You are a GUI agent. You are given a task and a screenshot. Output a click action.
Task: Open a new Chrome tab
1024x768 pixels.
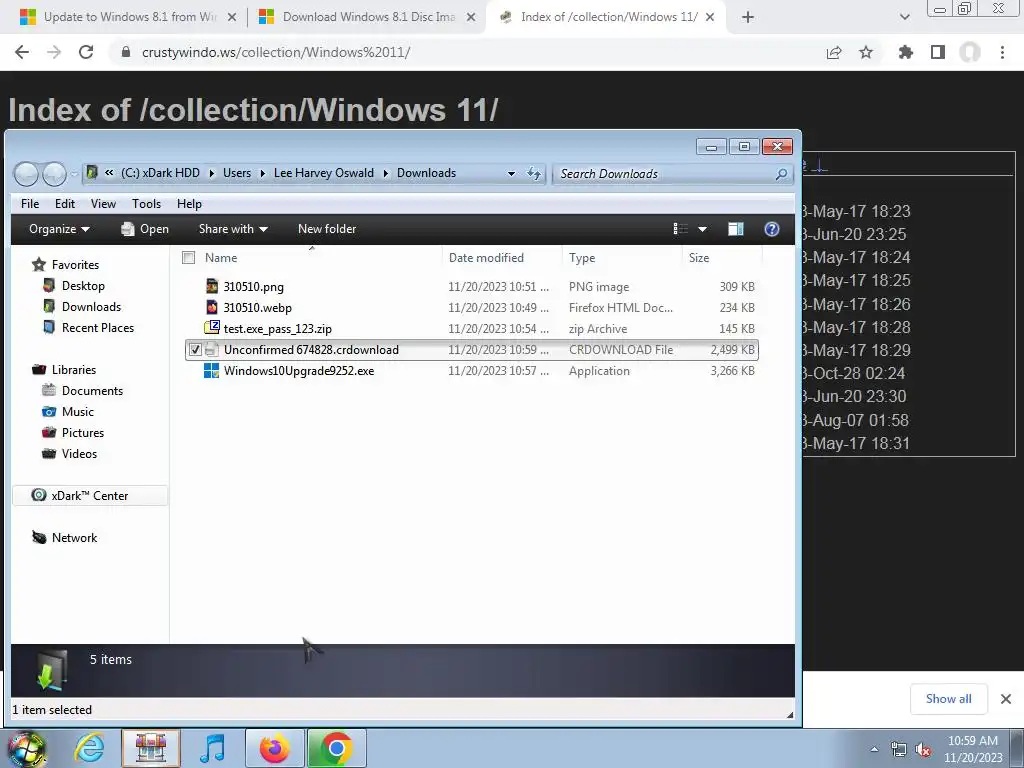[748, 17]
